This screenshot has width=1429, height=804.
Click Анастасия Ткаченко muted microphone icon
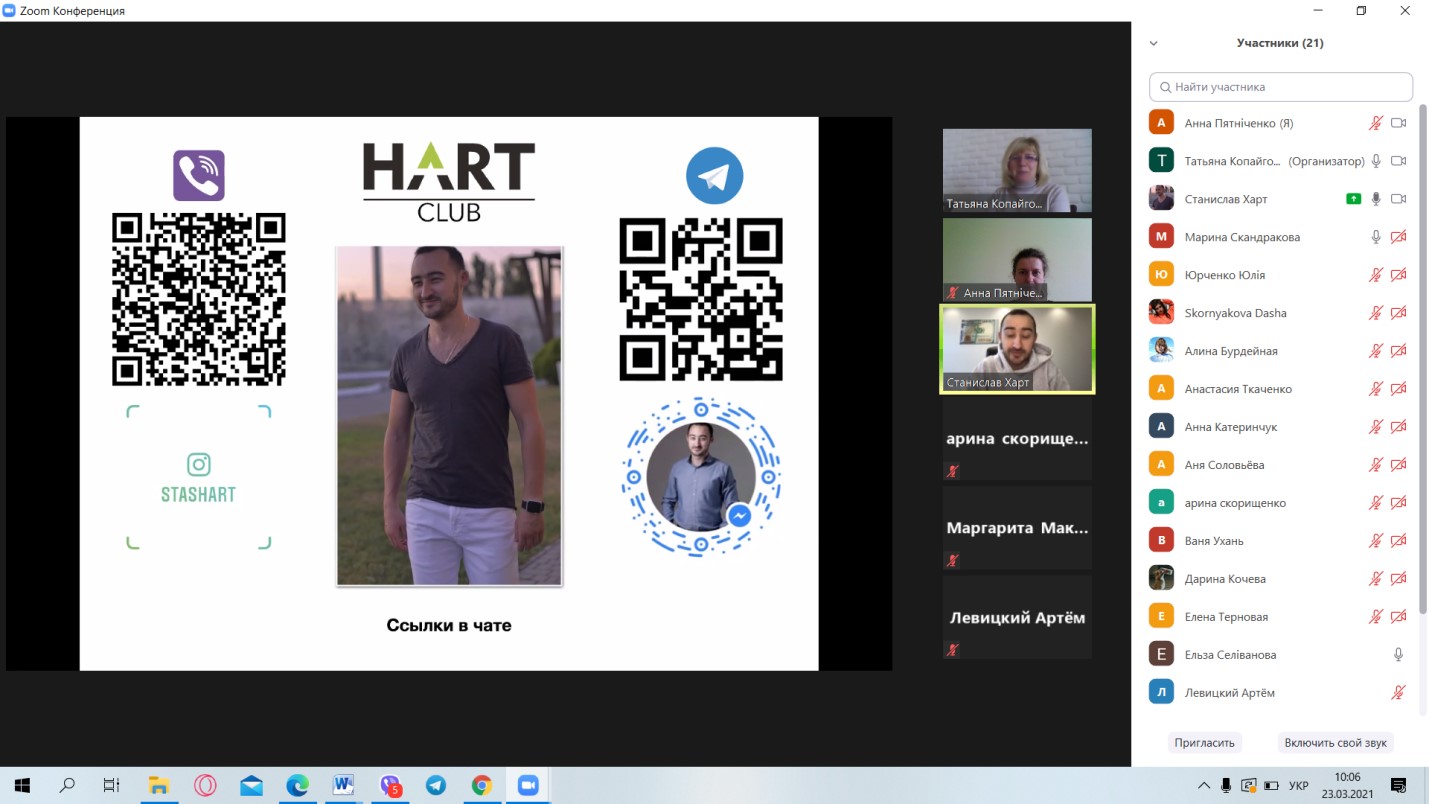(1376, 389)
